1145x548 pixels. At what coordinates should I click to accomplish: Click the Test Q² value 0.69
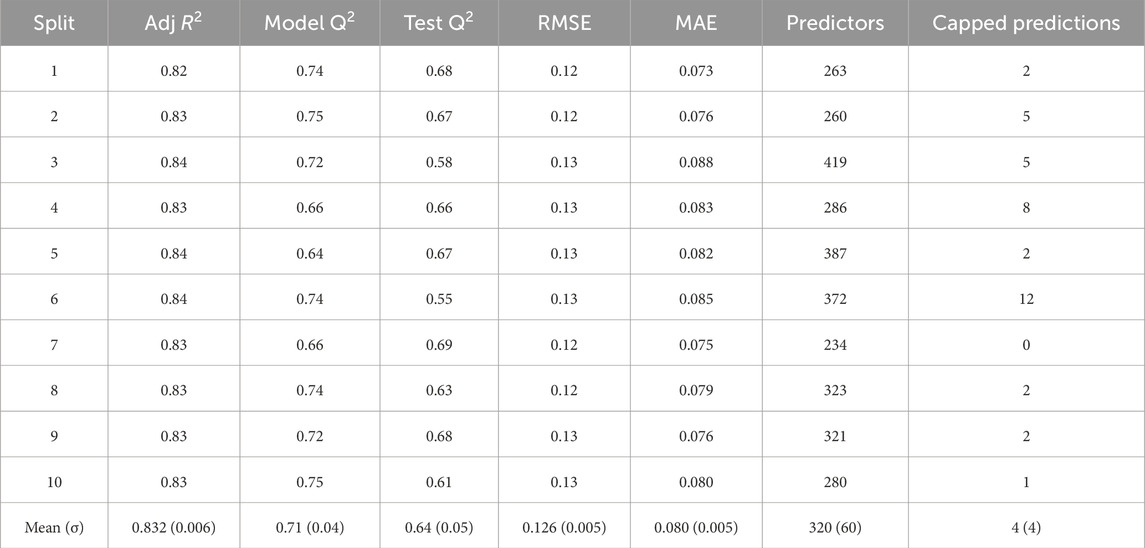(x=436, y=345)
